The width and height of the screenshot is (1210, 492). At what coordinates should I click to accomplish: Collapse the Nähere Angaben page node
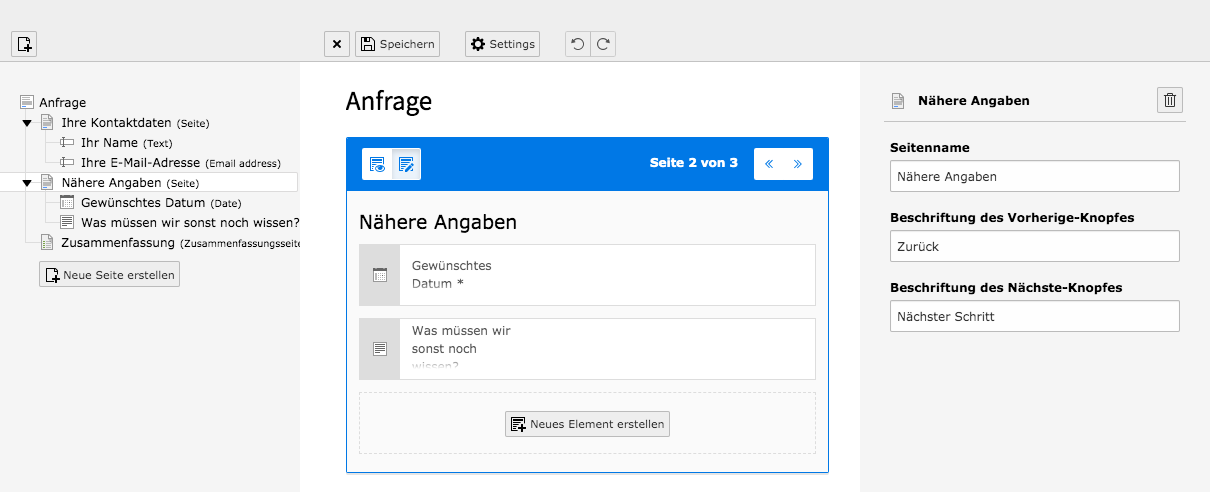(27, 183)
